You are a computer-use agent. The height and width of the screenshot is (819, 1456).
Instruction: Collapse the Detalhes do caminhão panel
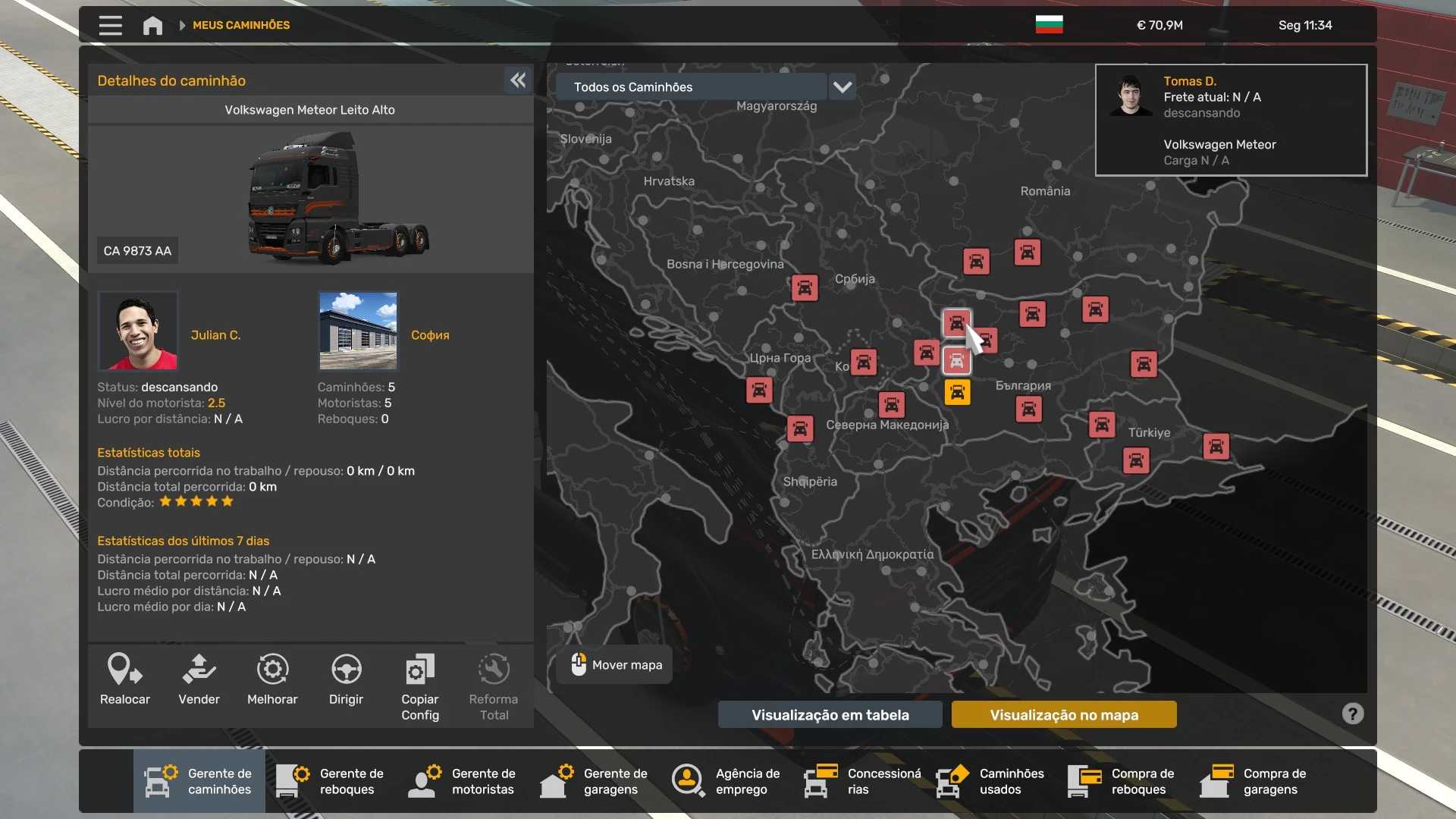coord(518,80)
